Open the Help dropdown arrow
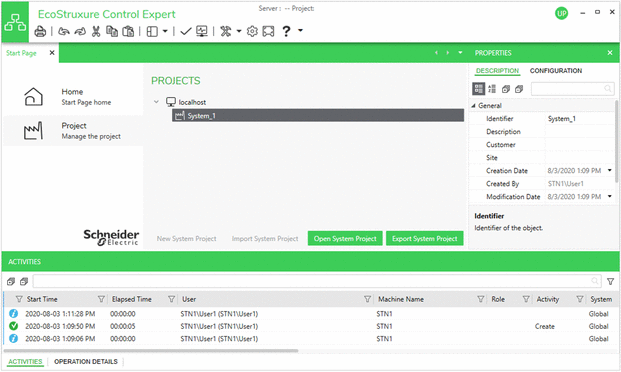This screenshot has height=372, width=621. [301, 30]
